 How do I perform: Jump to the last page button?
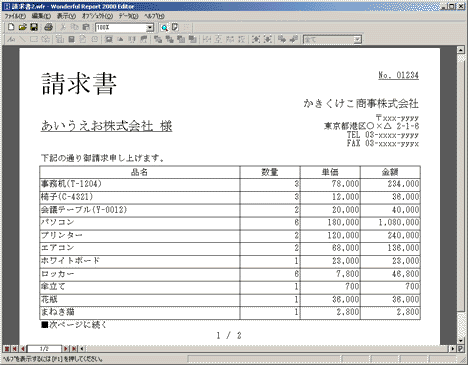click(x=74, y=349)
